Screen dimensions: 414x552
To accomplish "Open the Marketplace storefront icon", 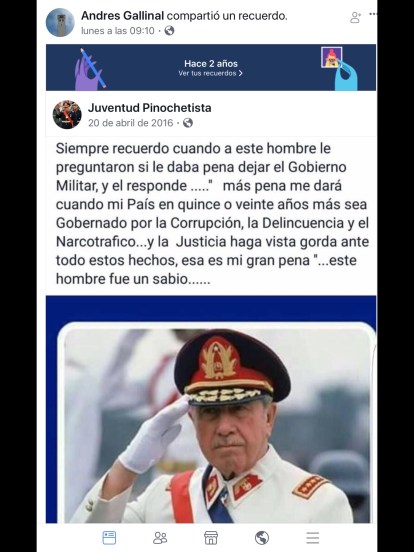I will pyautogui.click(x=211, y=538).
